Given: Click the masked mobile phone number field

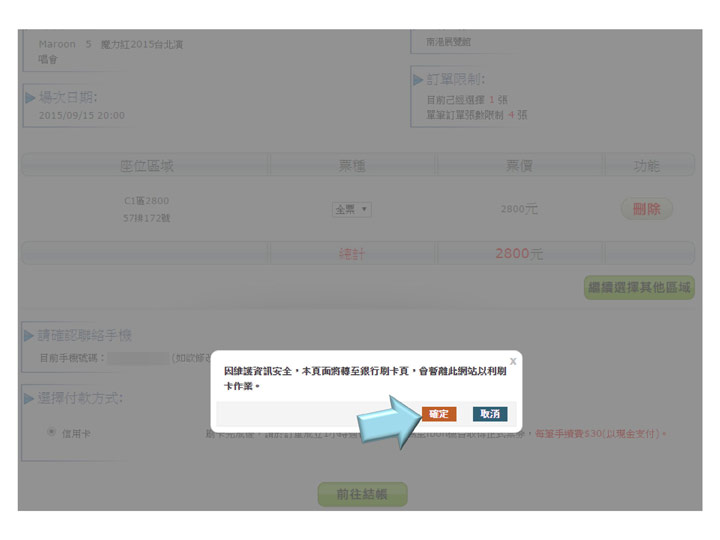Looking at the screenshot, I should click(x=137, y=357).
